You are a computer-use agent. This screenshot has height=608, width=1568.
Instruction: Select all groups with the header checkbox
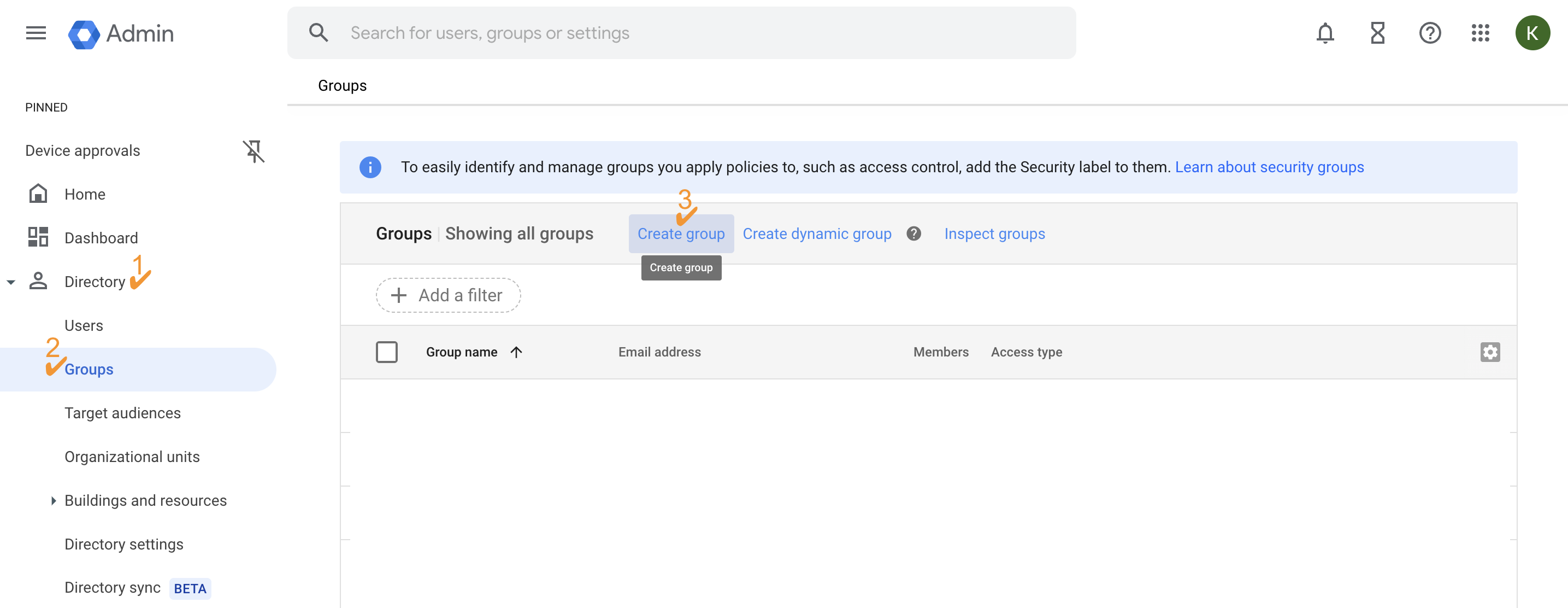point(387,352)
